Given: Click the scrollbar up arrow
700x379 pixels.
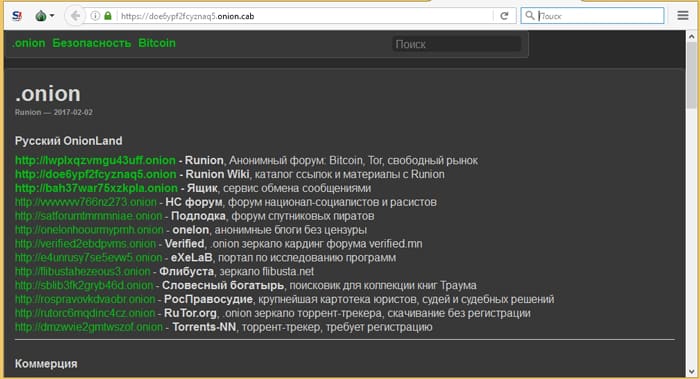Looking at the screenshot, I should (692, 37).
